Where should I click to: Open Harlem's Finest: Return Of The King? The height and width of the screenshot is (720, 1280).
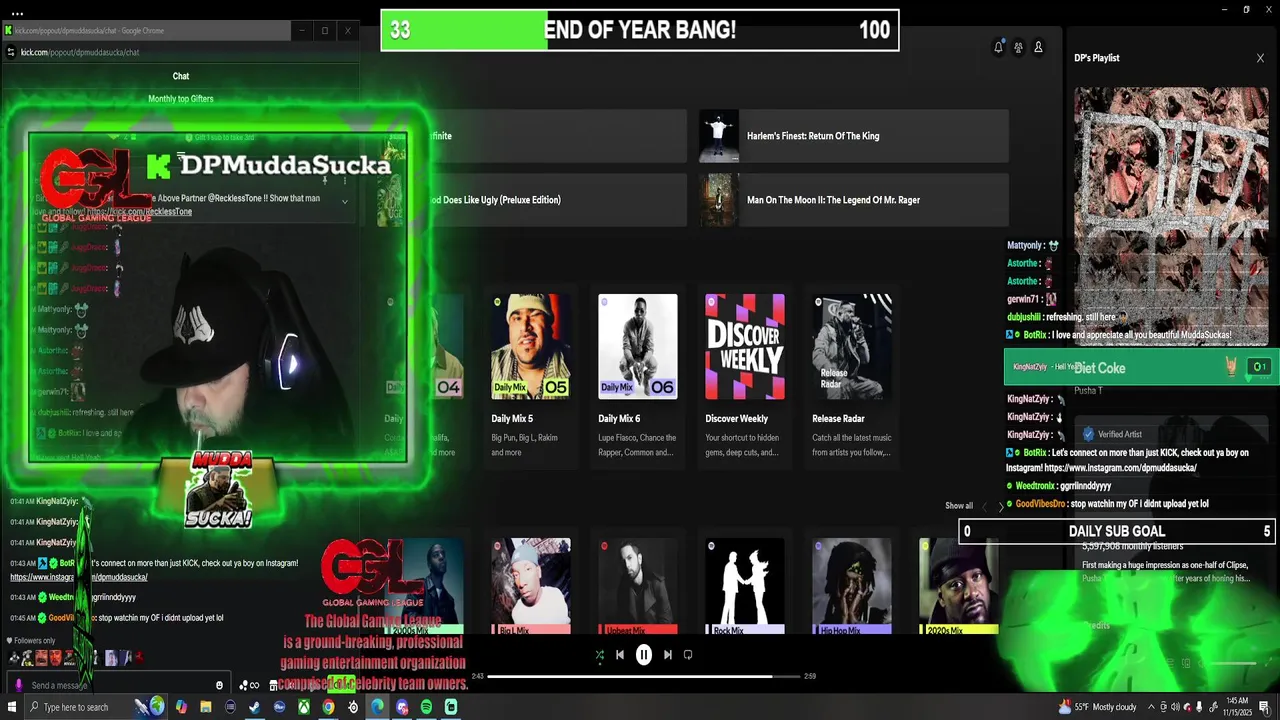[854, 136]
